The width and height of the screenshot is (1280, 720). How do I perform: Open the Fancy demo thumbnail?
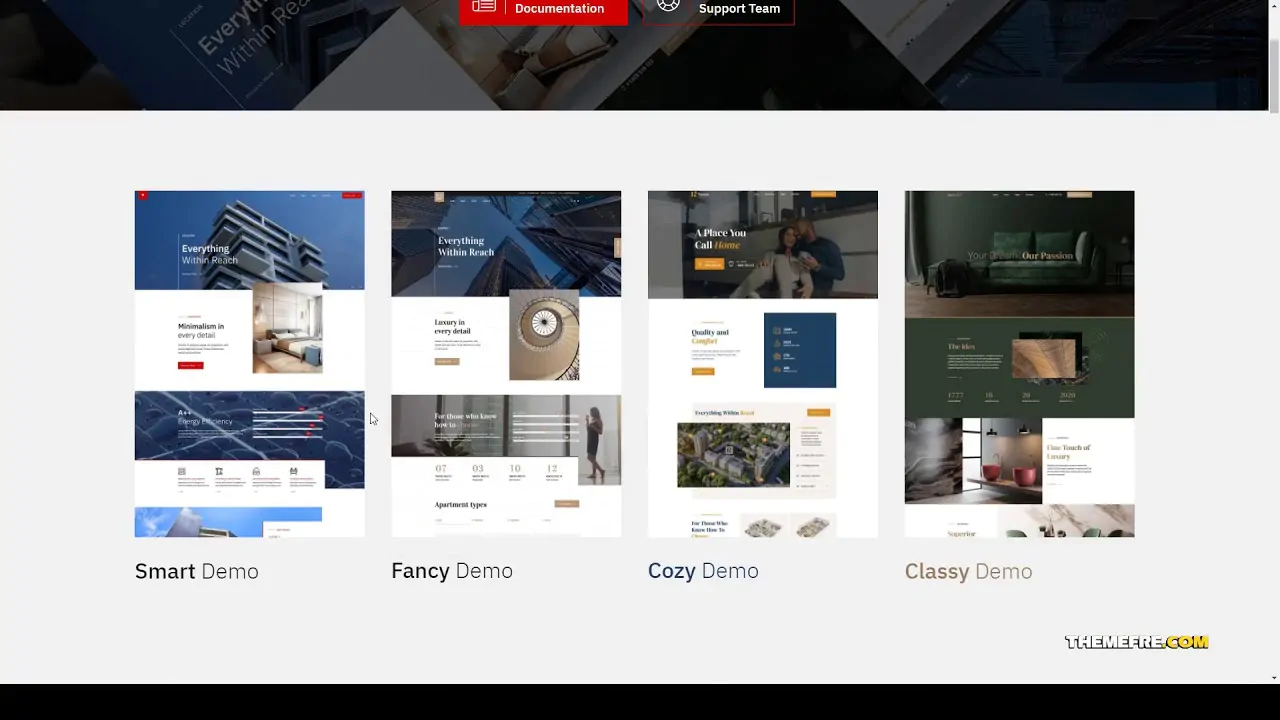[506, 364]
